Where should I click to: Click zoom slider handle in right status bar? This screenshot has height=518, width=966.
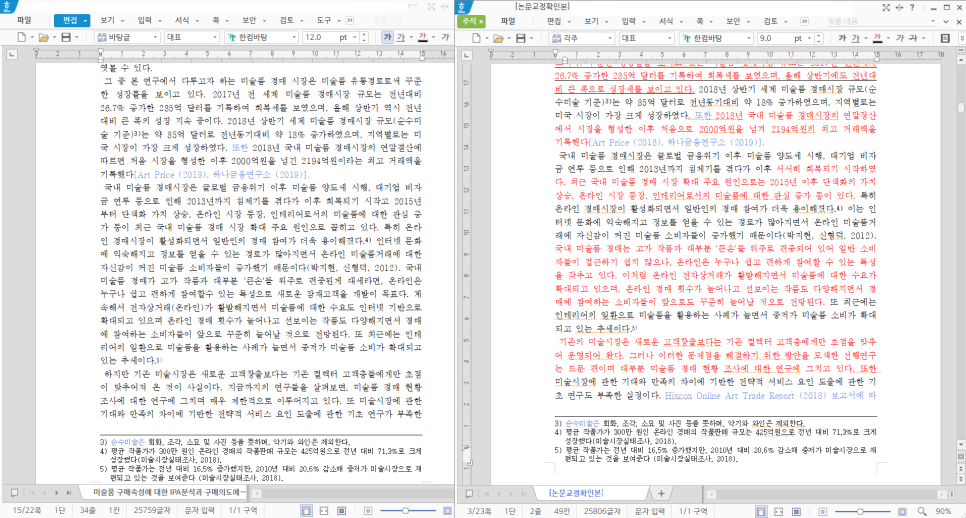(x=860, y=511)
